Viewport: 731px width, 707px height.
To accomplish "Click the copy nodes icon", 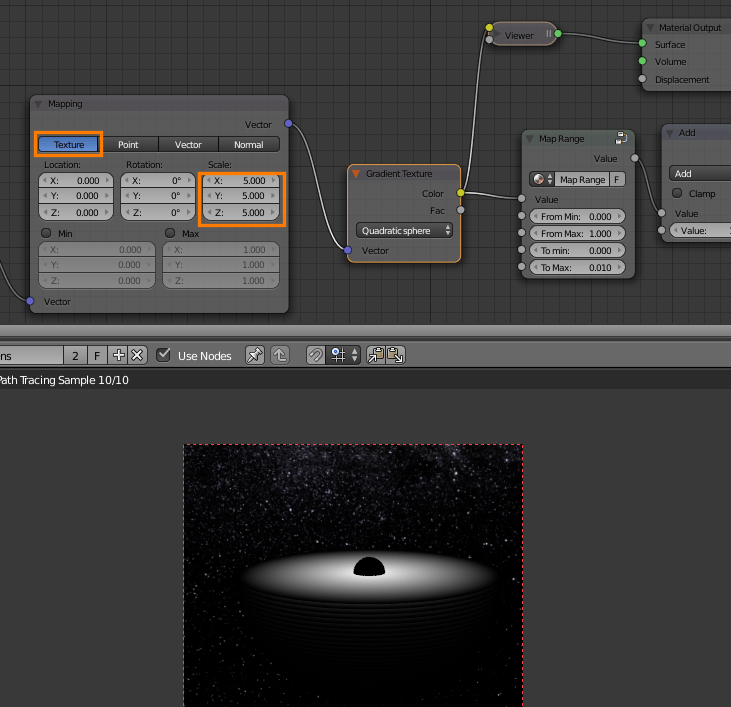I will pyautogui.click(x=377, y=355).
